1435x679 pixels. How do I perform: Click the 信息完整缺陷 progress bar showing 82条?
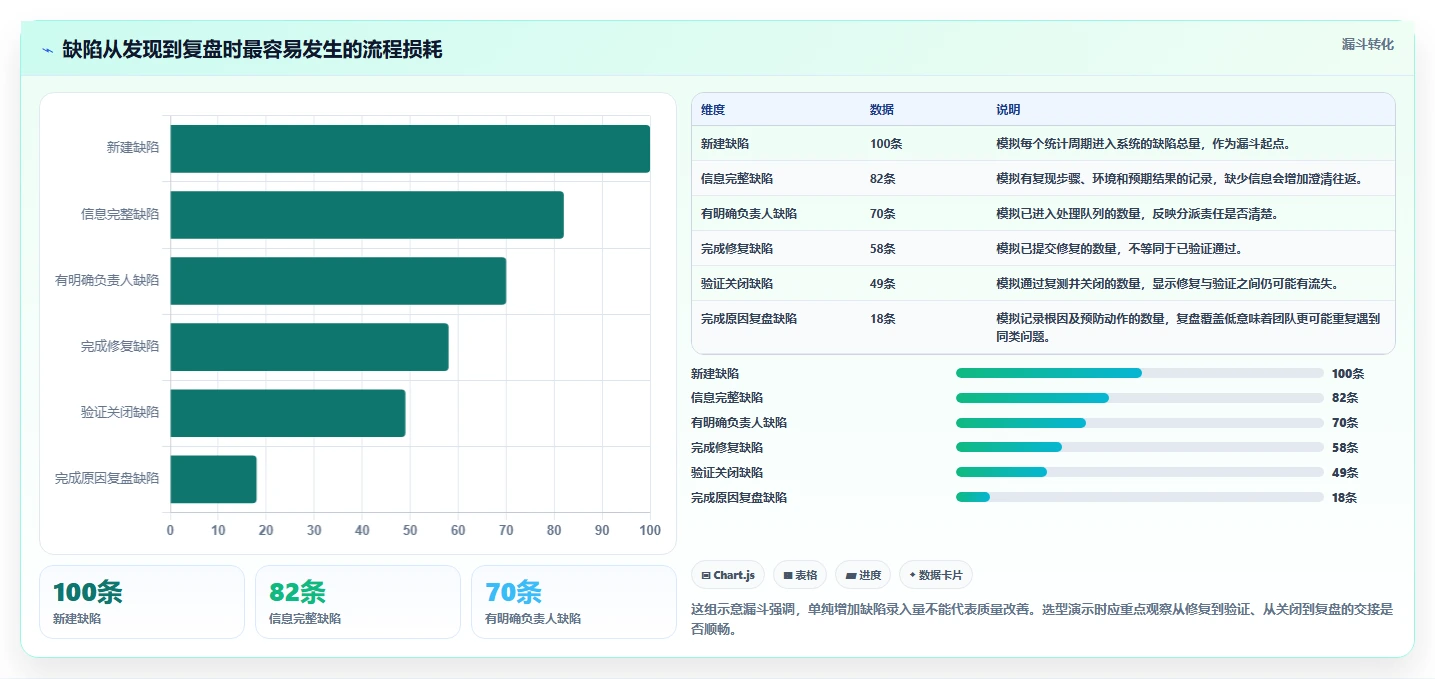[x=1140, y=397]
